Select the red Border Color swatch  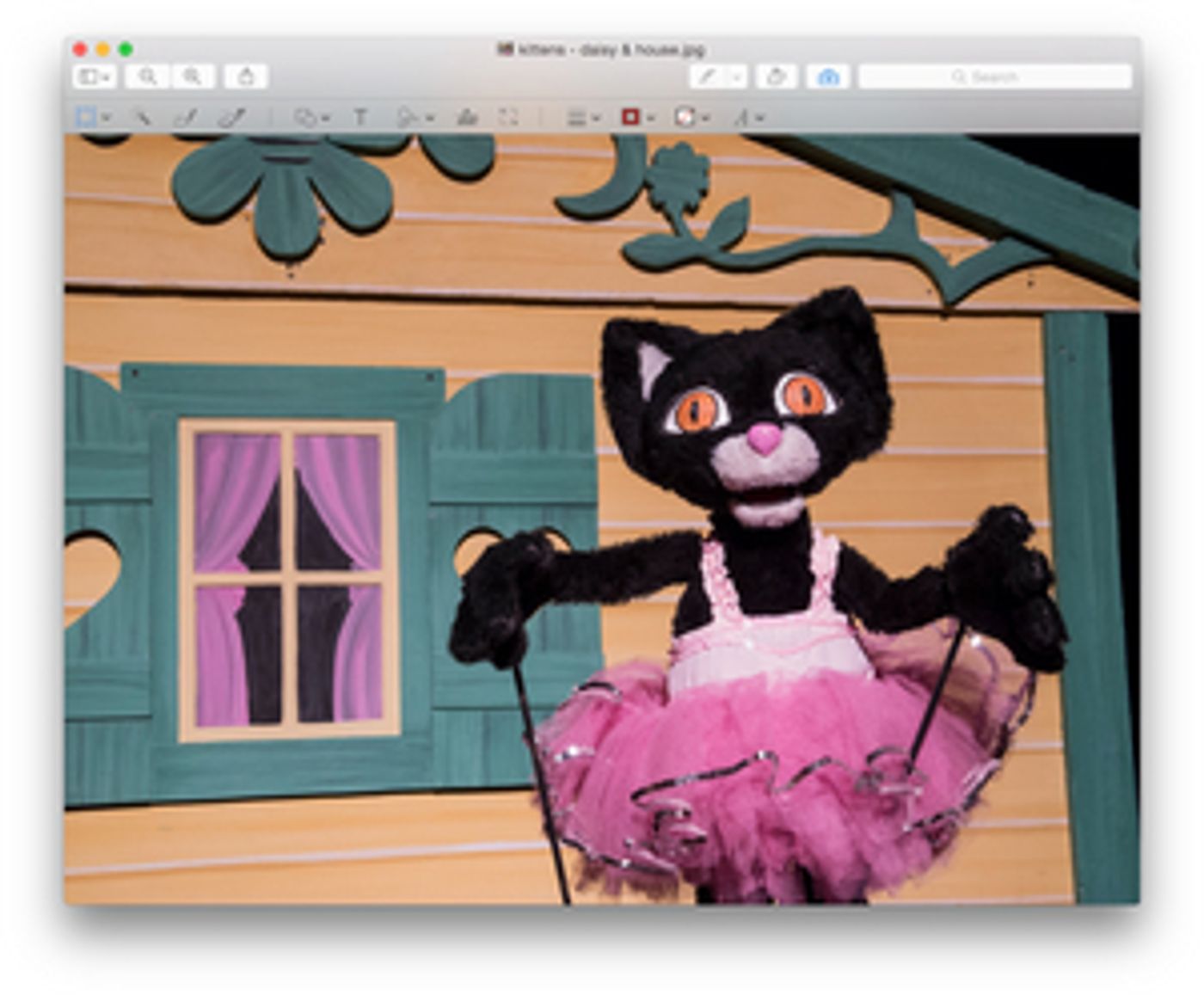tap(630, 116)
